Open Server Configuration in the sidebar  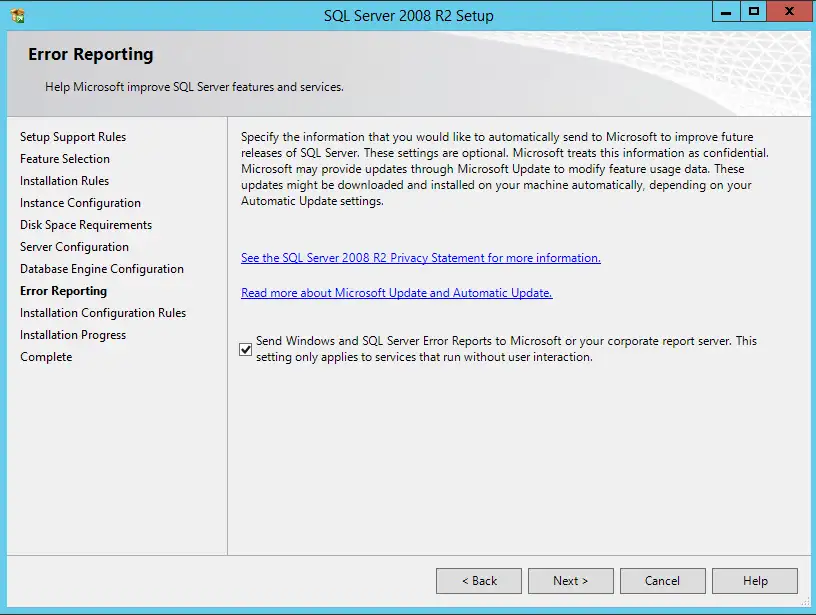74,247
